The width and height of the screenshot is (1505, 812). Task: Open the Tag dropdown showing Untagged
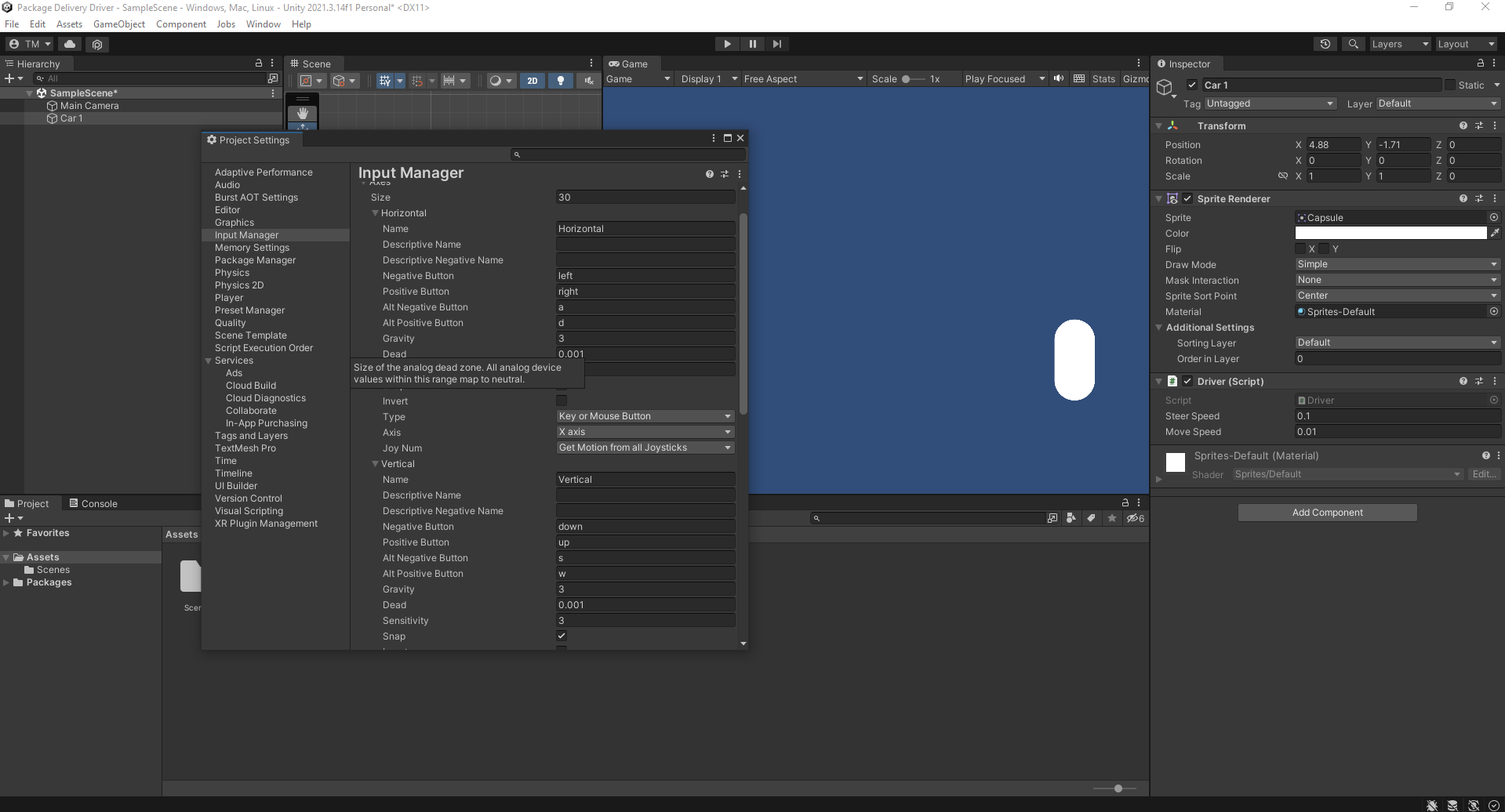point(1271,103)
